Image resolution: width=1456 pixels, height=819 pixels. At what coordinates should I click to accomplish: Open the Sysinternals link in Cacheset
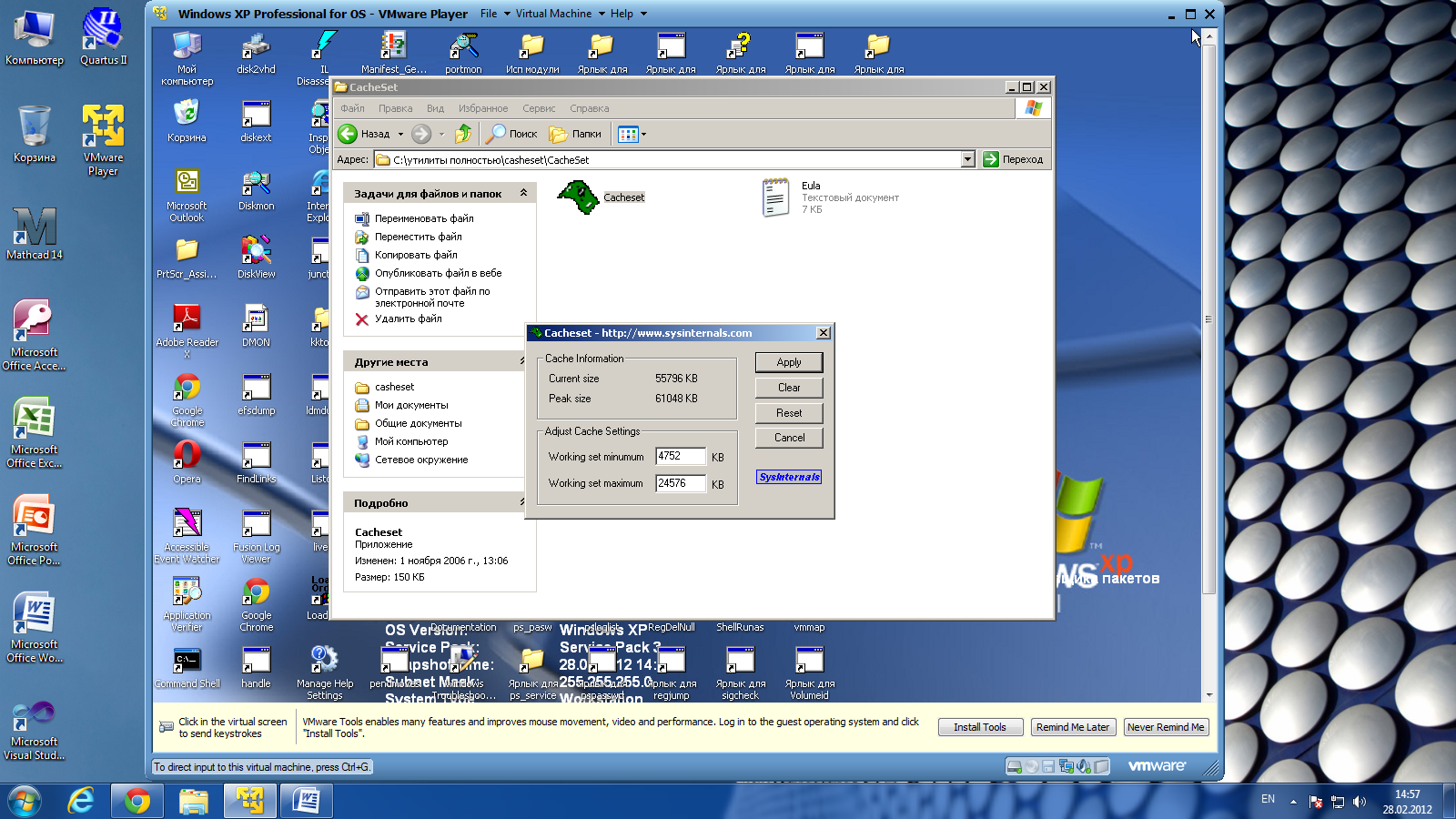(x=789, y=477)
